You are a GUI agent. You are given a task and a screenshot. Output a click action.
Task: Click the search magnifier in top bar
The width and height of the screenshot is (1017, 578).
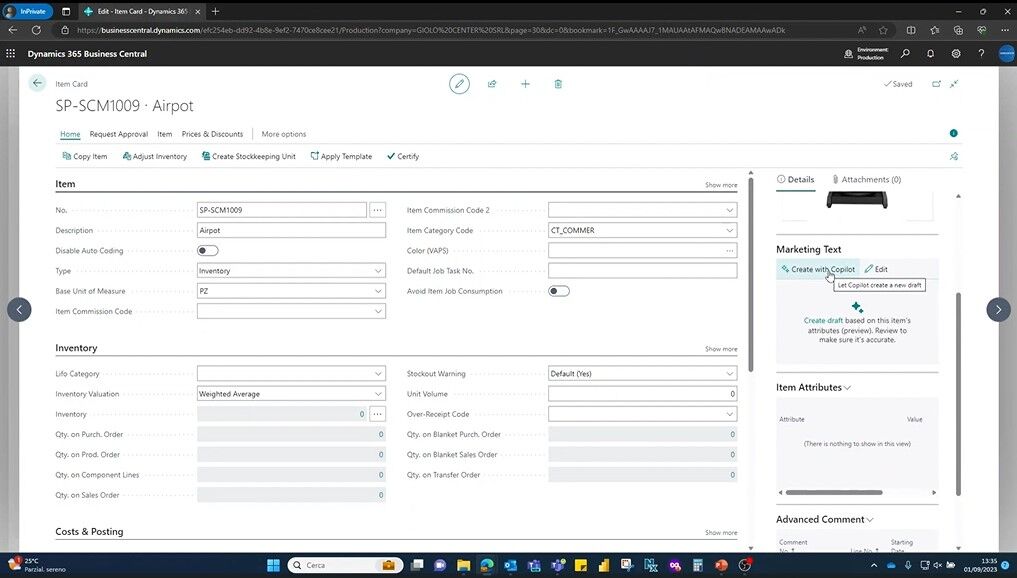tap(905, 54)
